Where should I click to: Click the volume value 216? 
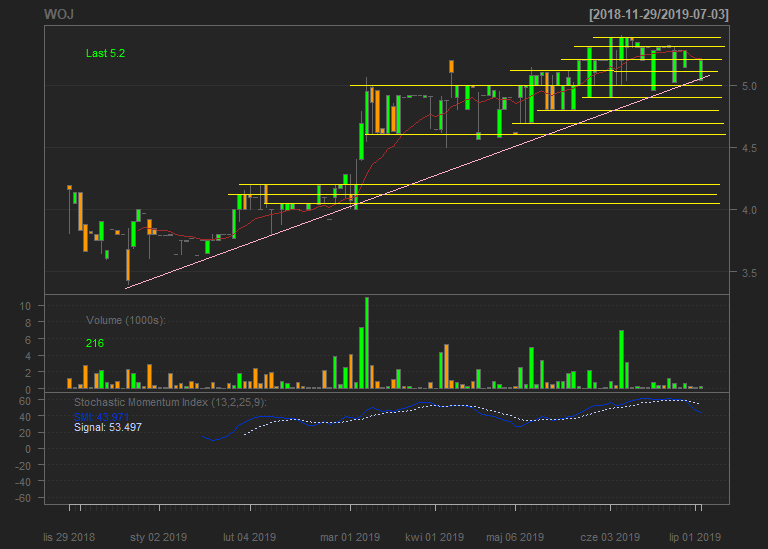point(95,343)
